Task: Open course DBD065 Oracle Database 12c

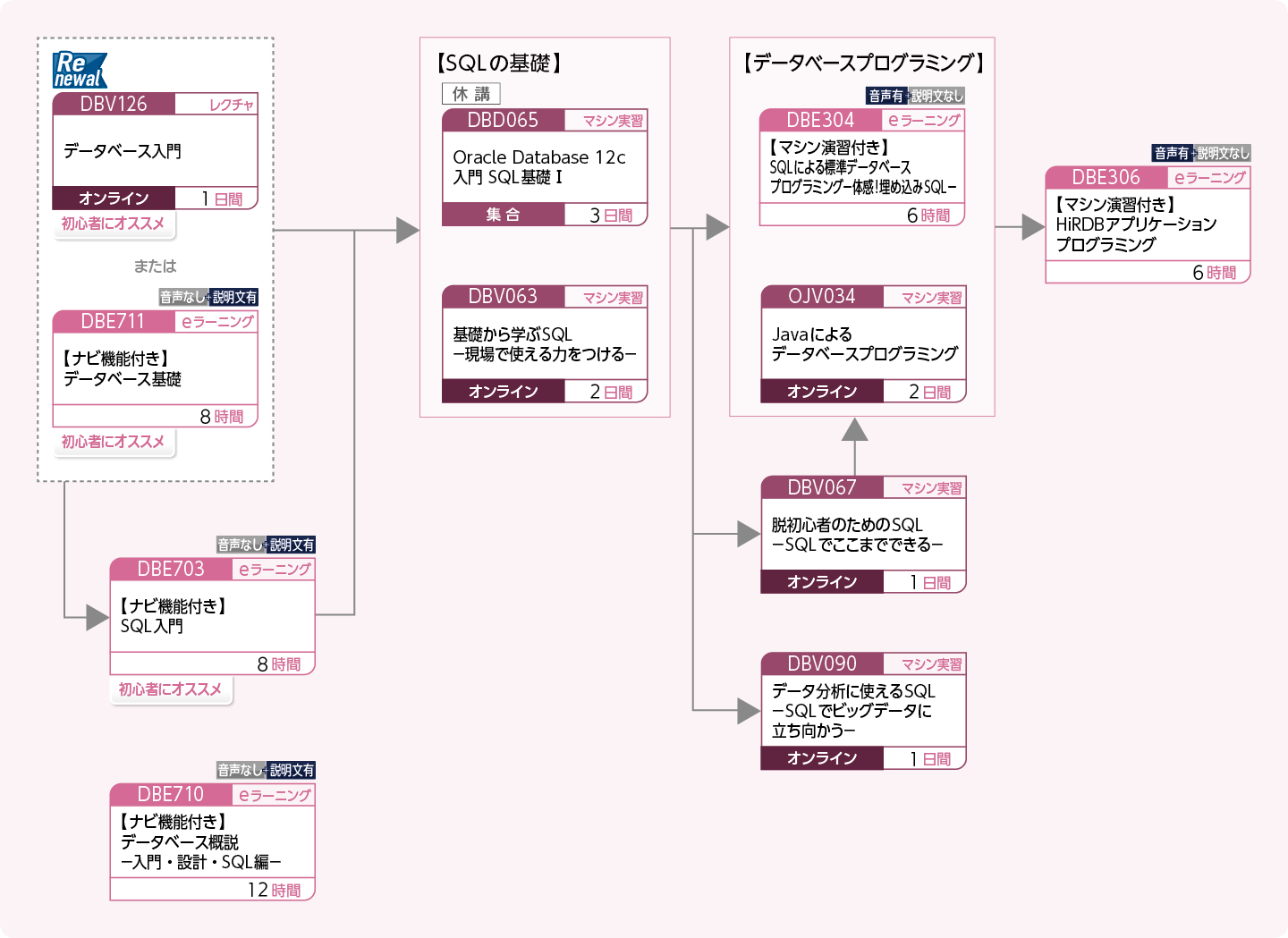Action: point(545,167)
